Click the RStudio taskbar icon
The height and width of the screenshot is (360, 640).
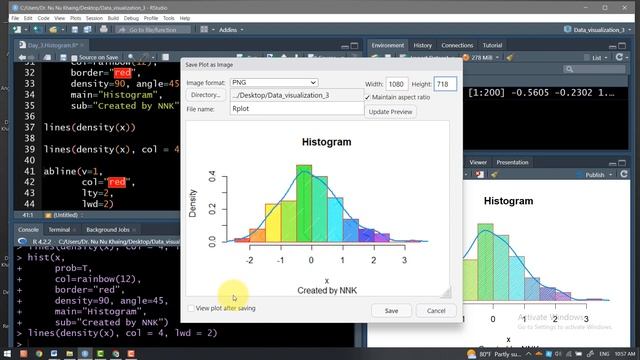(85, 353)
